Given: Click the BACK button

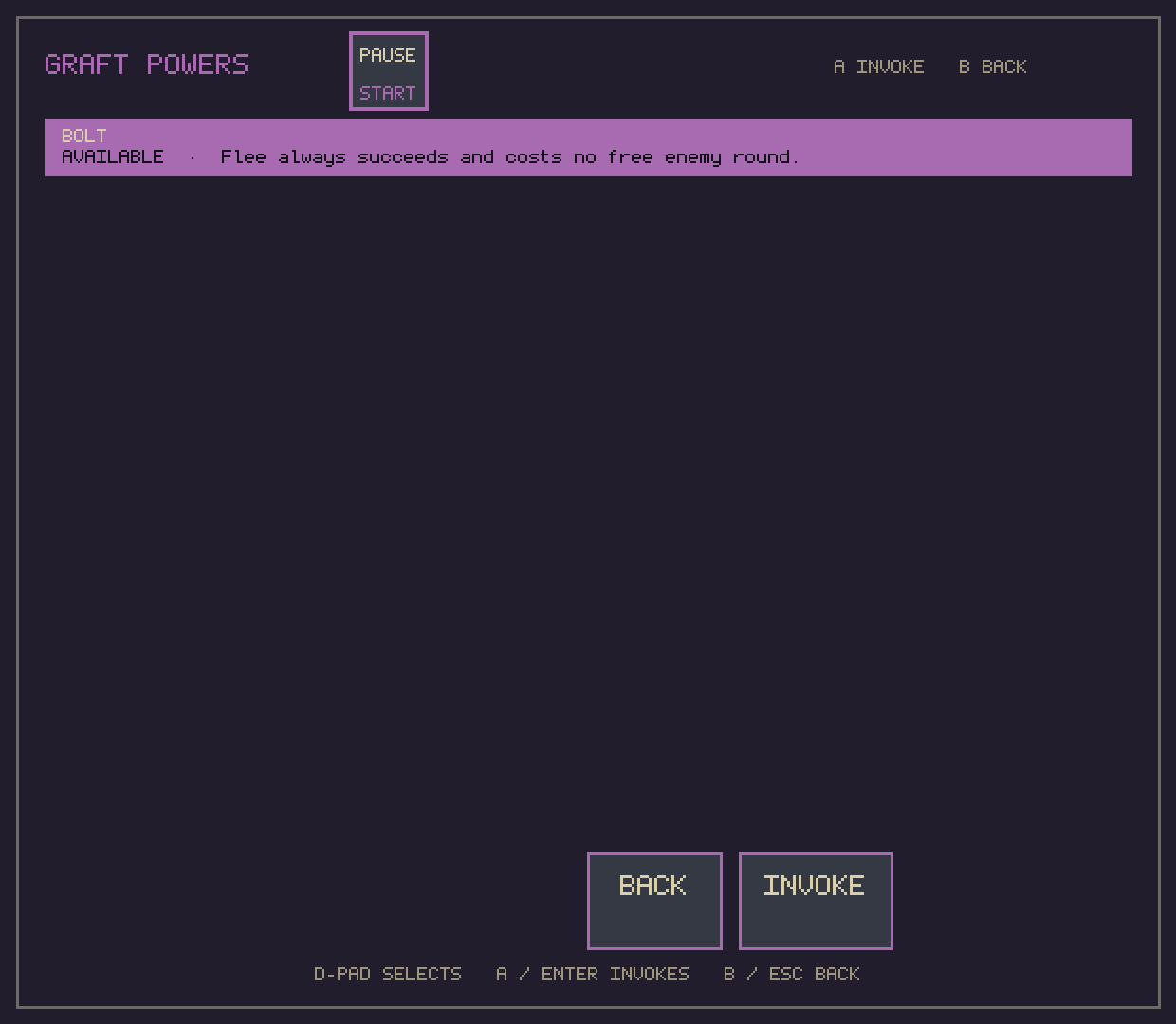Looking at the screenshot, I should pyautogui.click(x=654, y=901).
